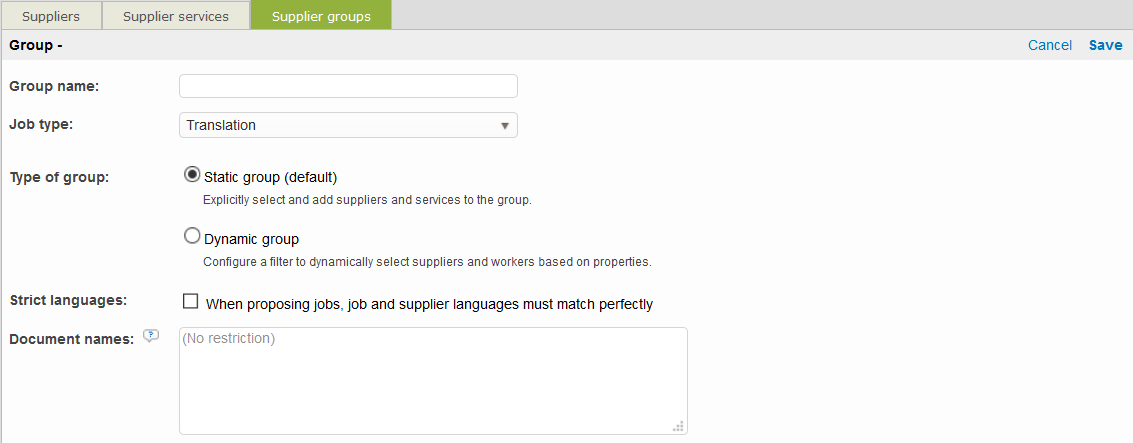Select the Dynamic group radio button
This screenshot has height=443, width=1133.
click(x=192, y=237)
